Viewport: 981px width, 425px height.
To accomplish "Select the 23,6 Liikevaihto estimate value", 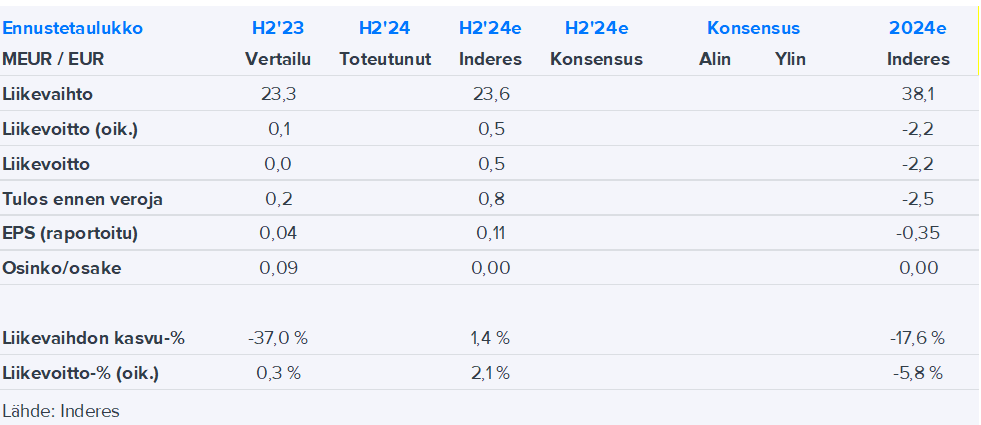I will tap(490, 95).
